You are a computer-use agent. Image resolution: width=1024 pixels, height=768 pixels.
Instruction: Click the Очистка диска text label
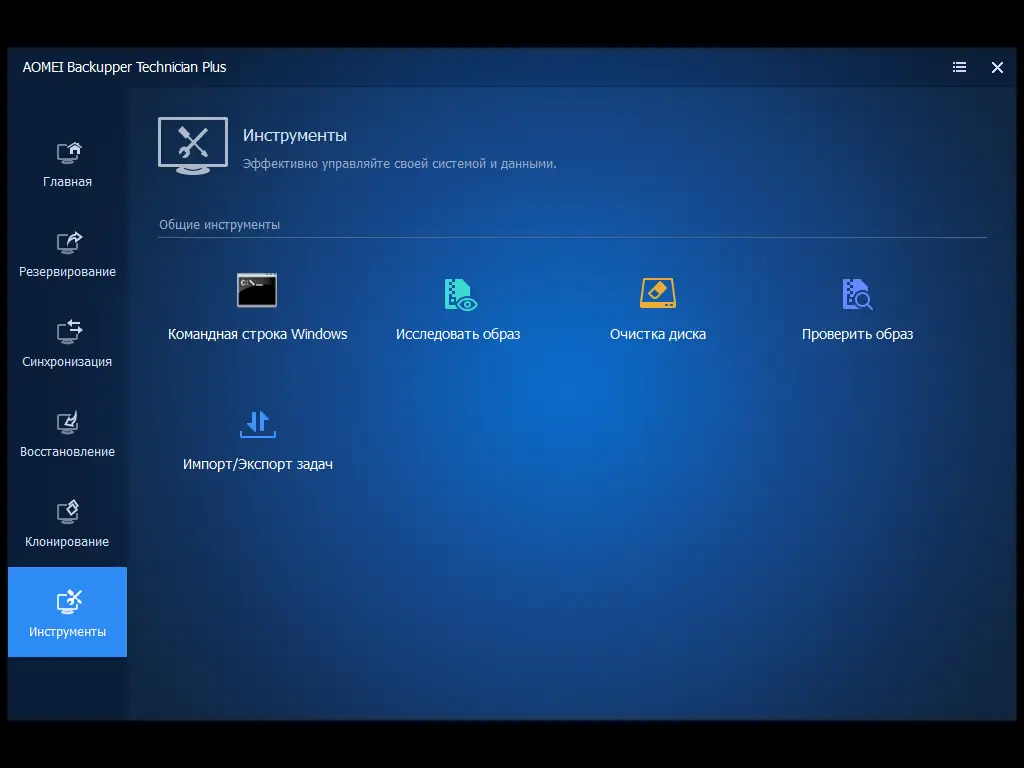[657, 334]
